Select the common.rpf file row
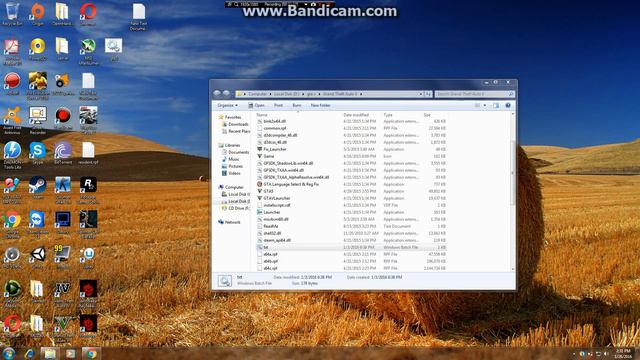 (x=351, y=128)
